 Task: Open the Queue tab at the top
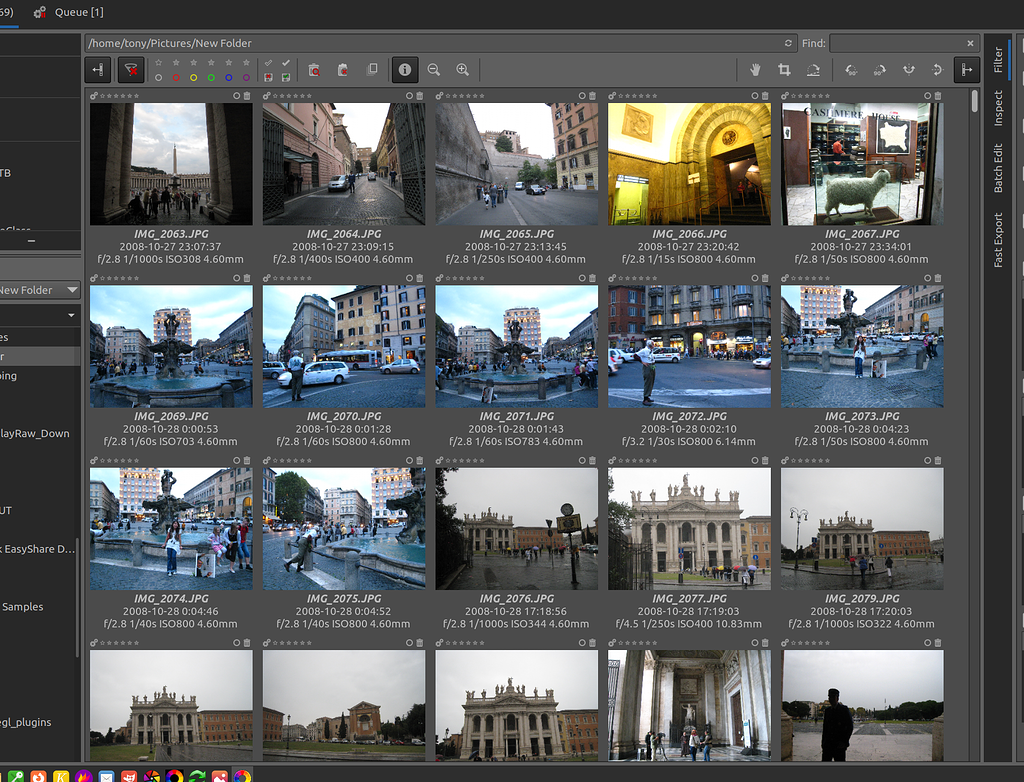pos(68,12)
